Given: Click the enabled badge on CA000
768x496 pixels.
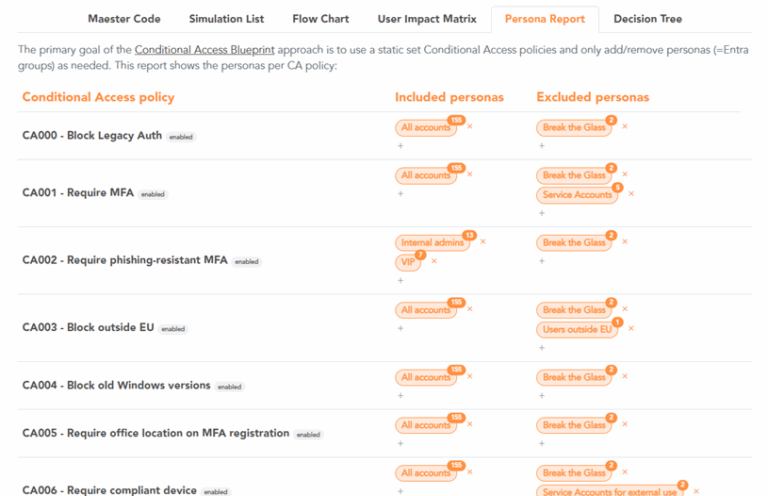Looking at the screenshot, I should point(181,137).
